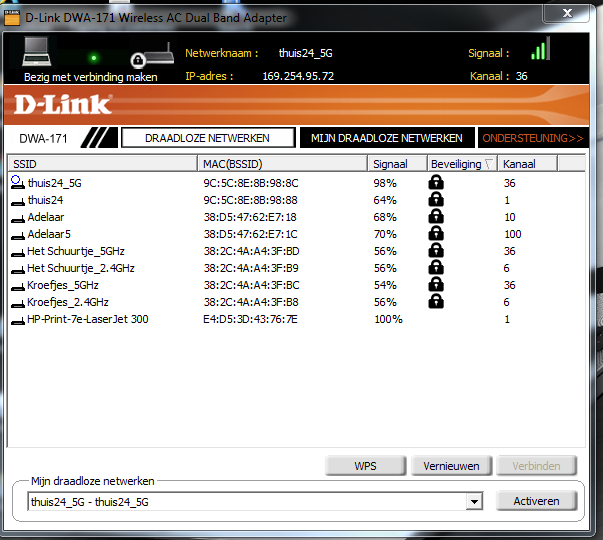Click the adapter icon beside Kroefjes_5GHz
Image resolution: width=603 pixels, height=540 pixels.
(18, 287)
